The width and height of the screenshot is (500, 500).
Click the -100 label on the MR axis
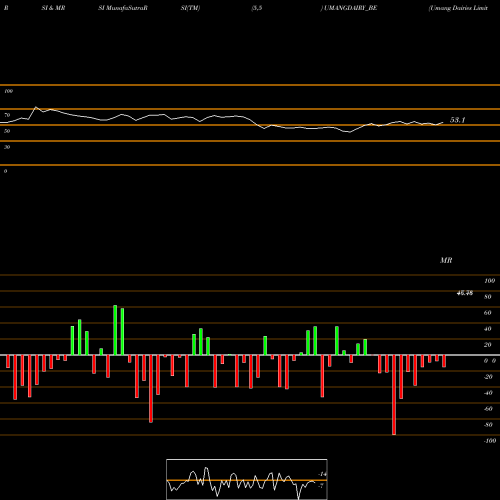pyautogui.click(x=490, y=441)
